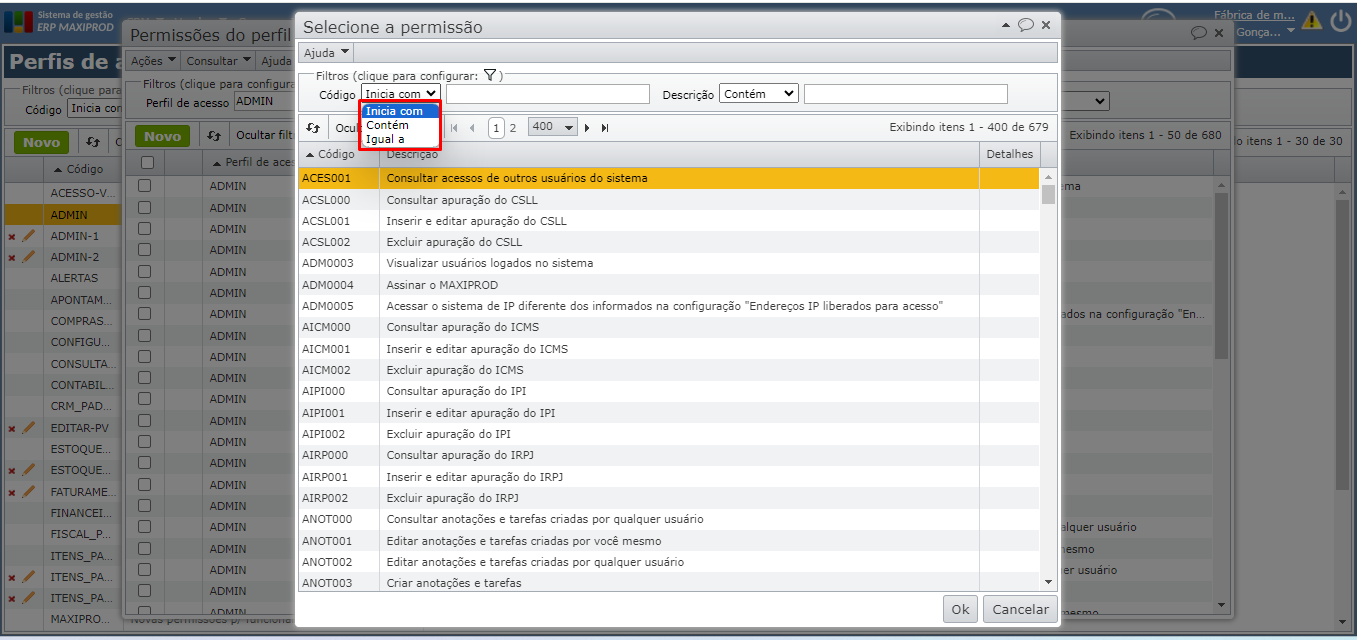
Task: Go to next page of permissions
Action: coord(587,128)
